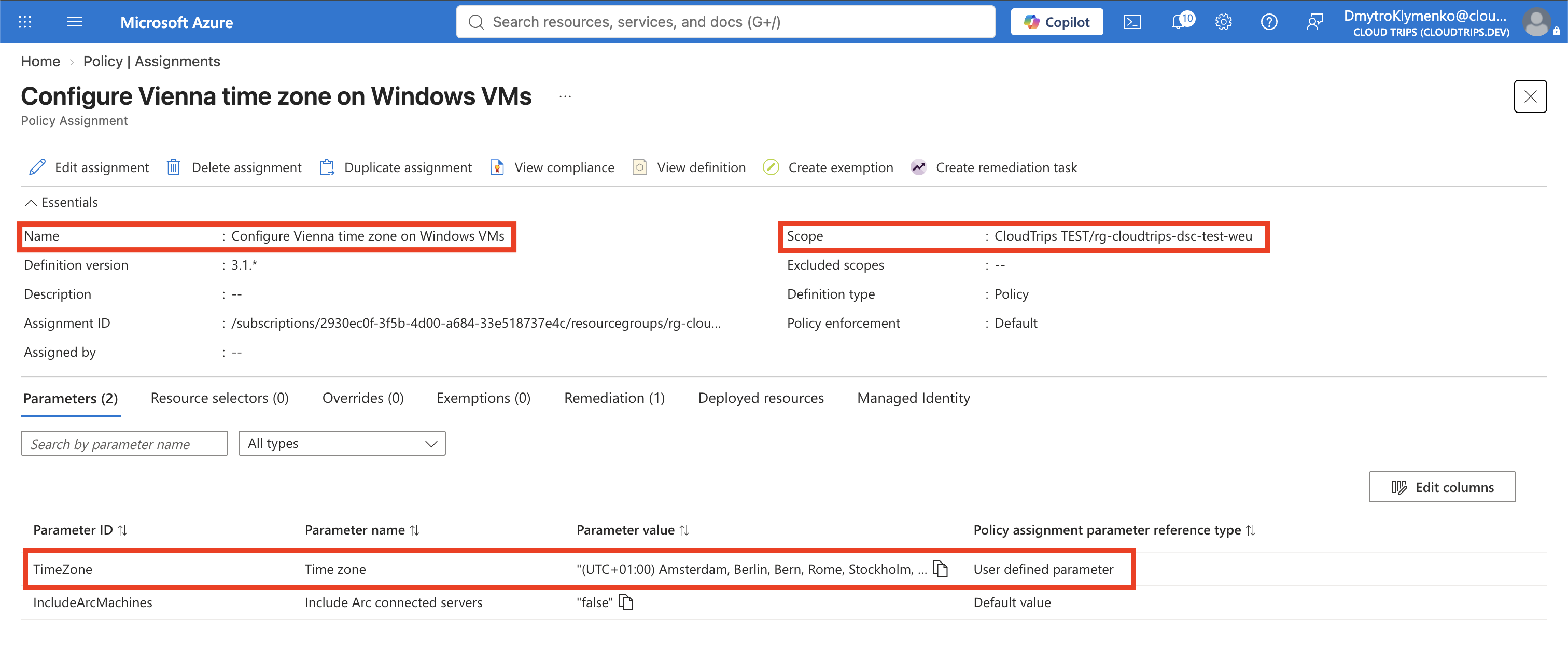Click the search resources field

coord(725,22)
